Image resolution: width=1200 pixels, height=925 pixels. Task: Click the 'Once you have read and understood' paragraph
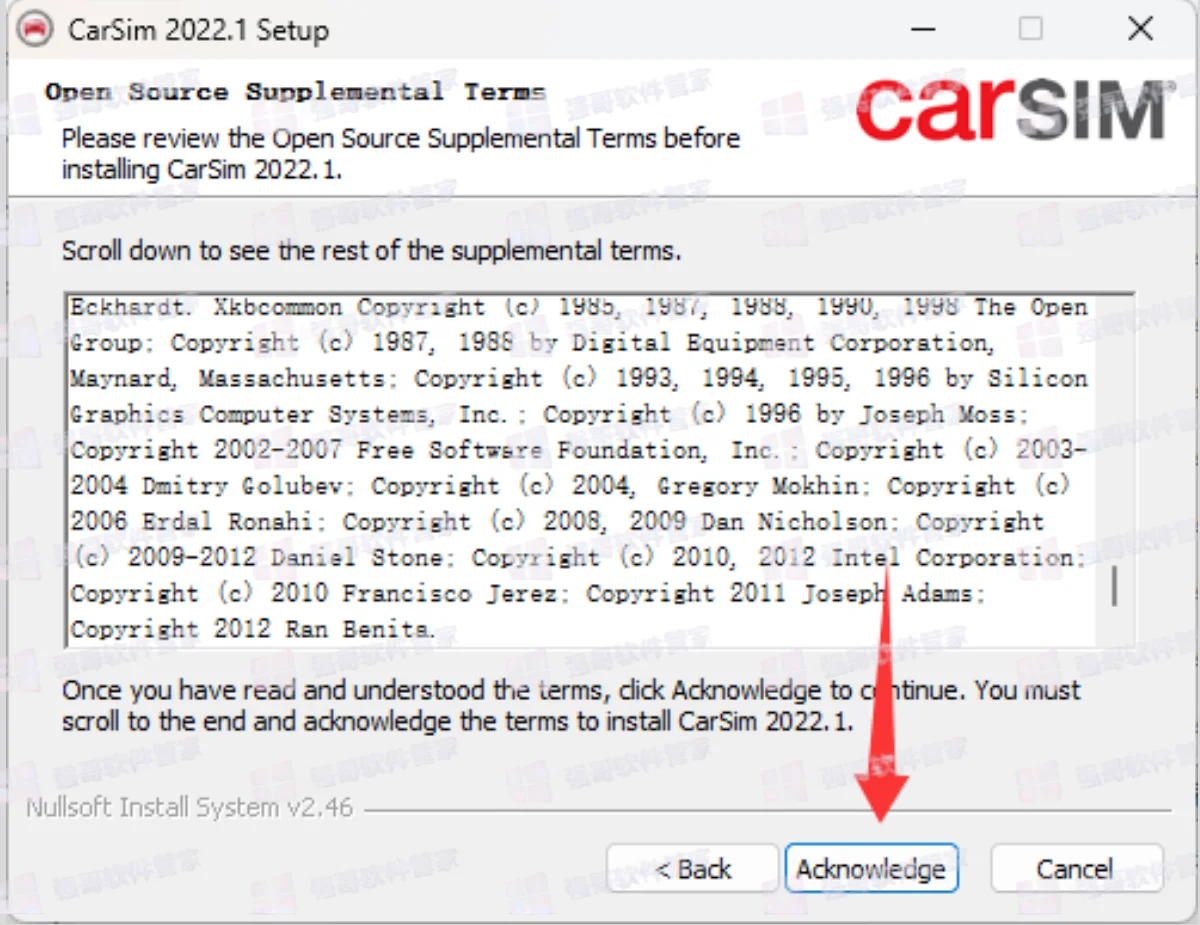coord(571,705)
